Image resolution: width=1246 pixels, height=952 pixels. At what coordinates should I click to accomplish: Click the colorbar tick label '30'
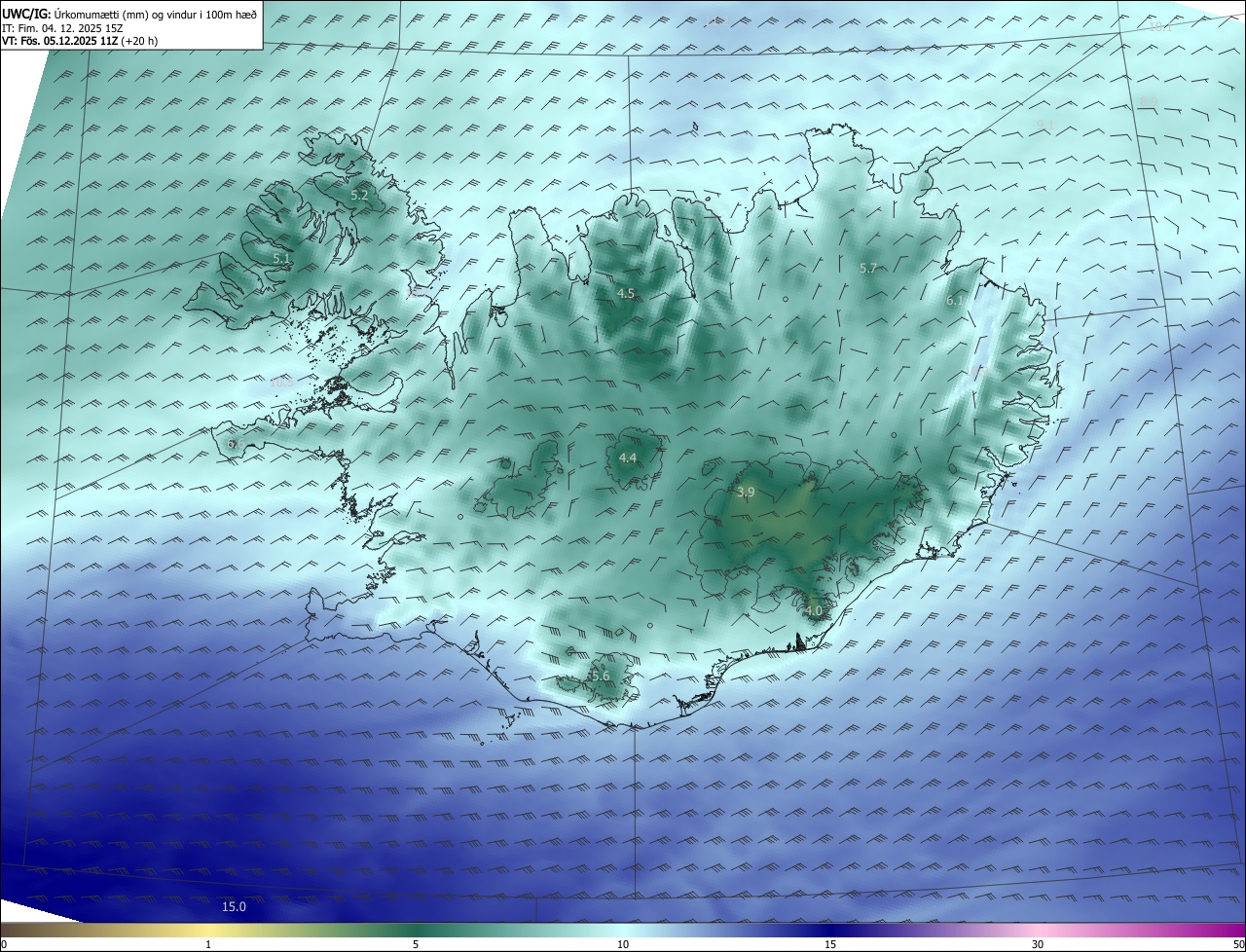click(x=1038, y=944)
